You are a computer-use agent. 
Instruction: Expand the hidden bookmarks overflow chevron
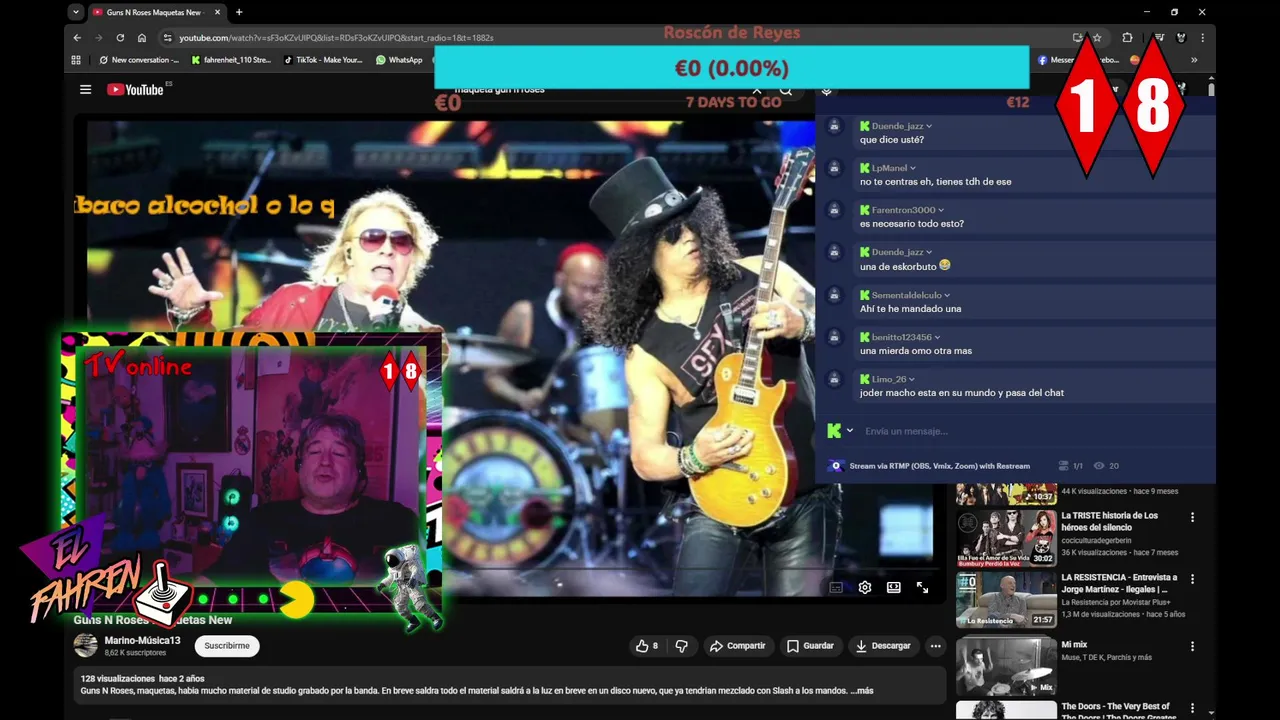click(1194, 60)
